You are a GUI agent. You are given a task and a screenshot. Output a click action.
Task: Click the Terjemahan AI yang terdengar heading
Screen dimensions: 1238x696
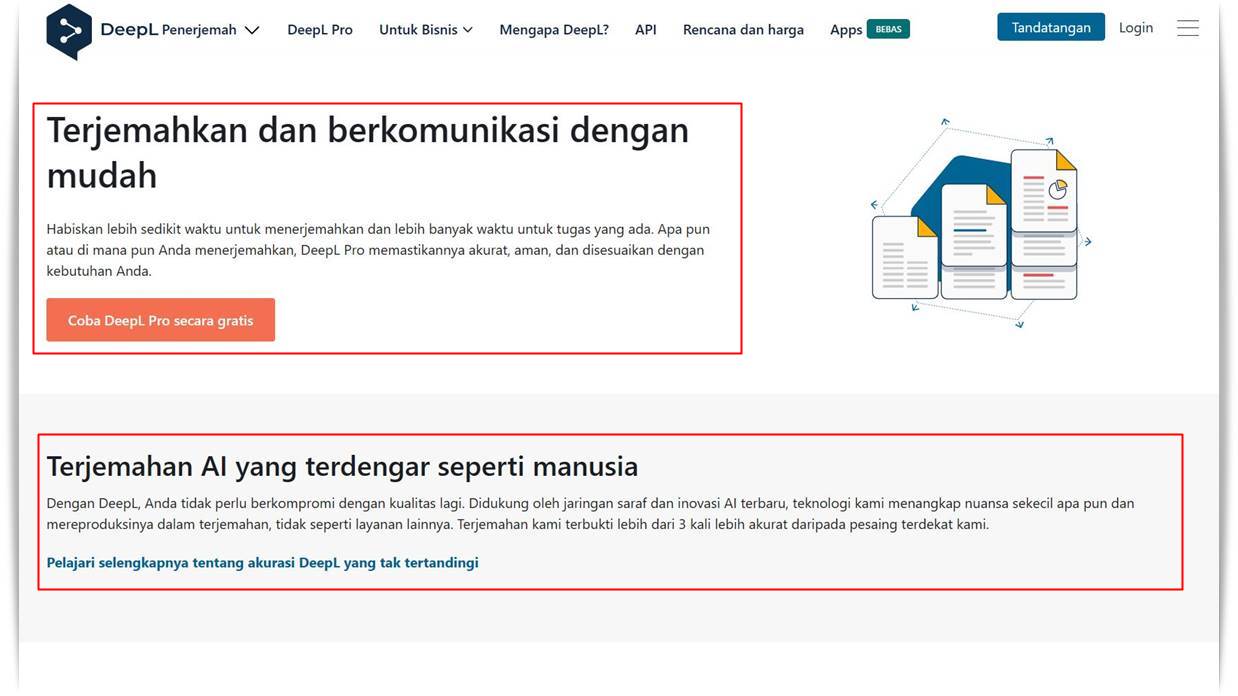[x=342, y=466]
